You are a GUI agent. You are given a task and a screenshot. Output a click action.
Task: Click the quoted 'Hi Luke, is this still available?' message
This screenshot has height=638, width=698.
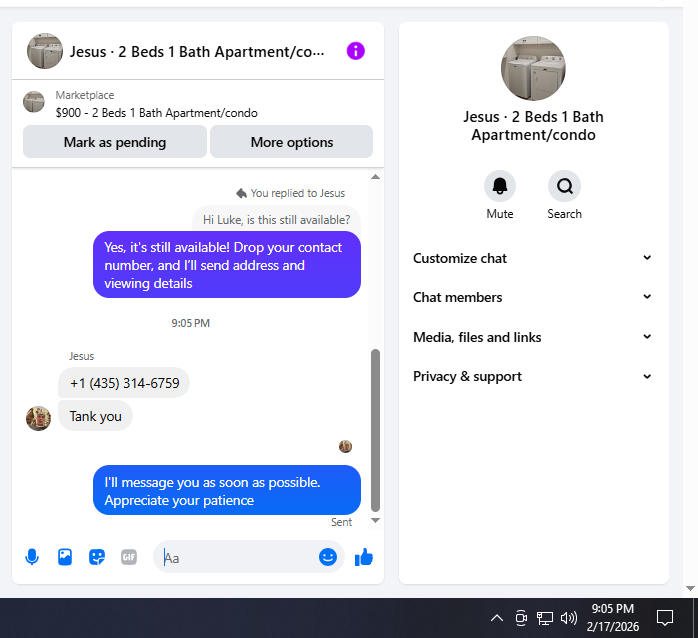276,219
